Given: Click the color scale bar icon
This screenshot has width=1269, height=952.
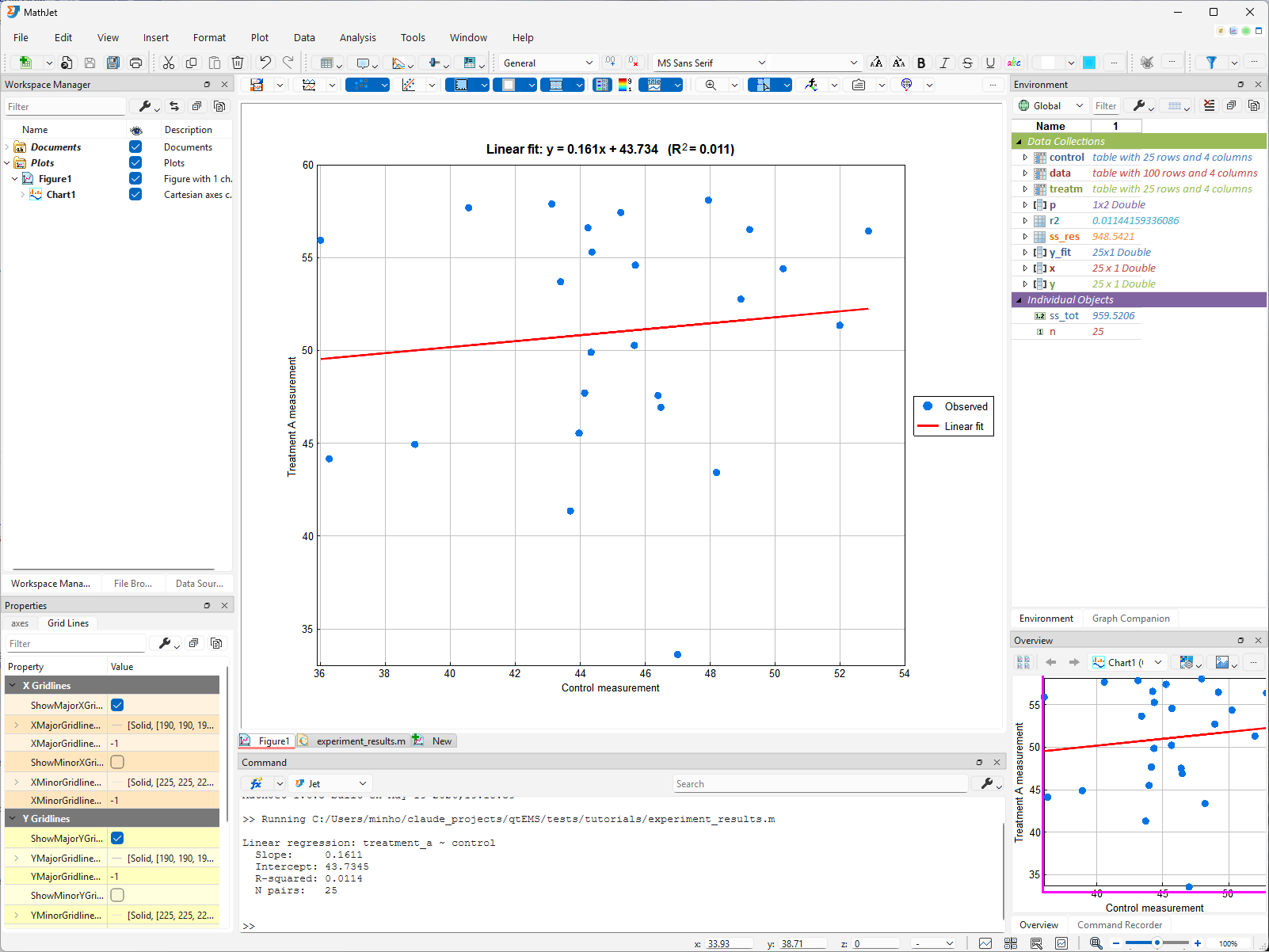Looking at the screenshot, I should pos(625,85).
